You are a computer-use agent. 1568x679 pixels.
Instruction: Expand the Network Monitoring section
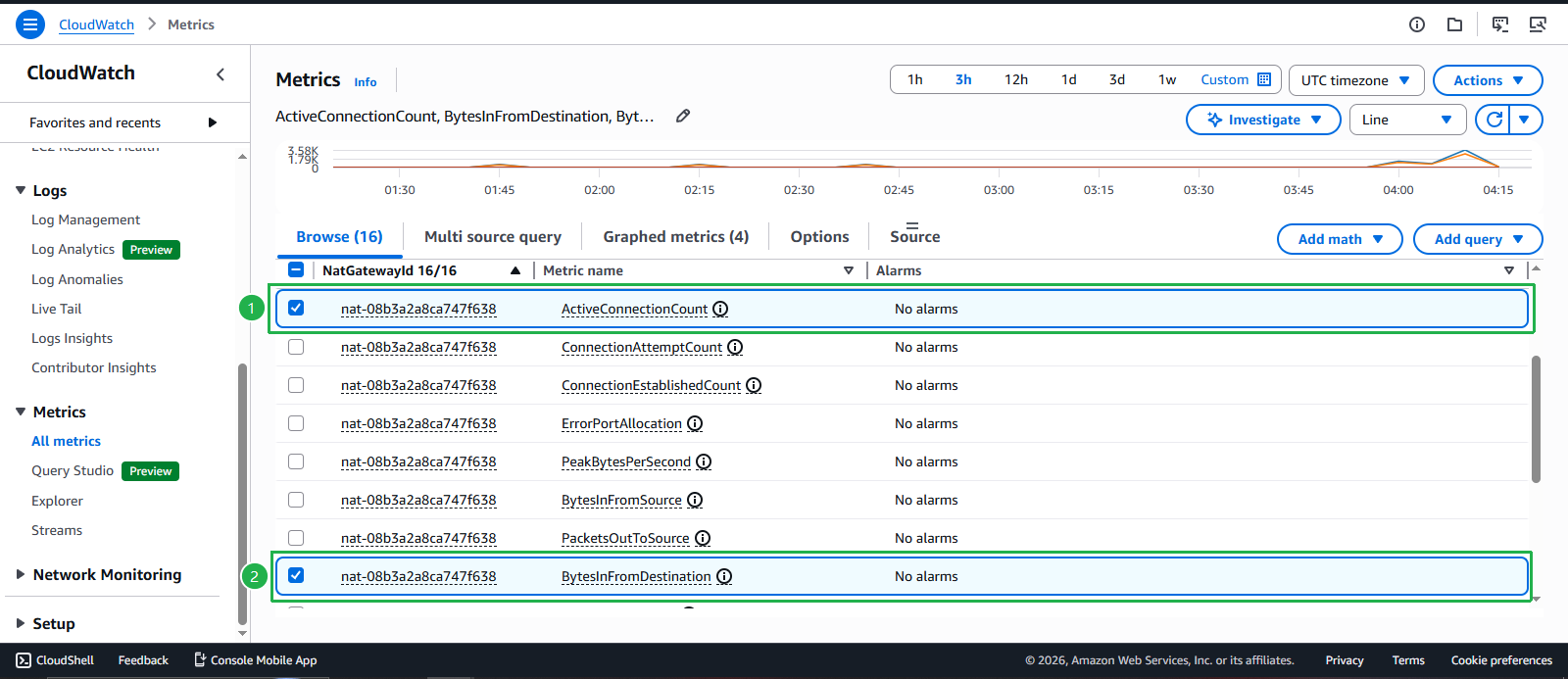click(x=21, y=574)
